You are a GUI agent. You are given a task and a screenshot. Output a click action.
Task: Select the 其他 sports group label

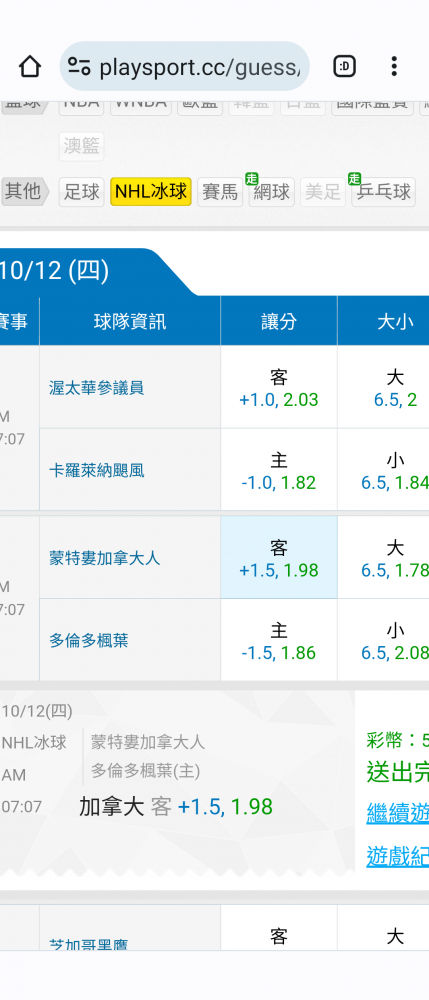coord(24,192)
